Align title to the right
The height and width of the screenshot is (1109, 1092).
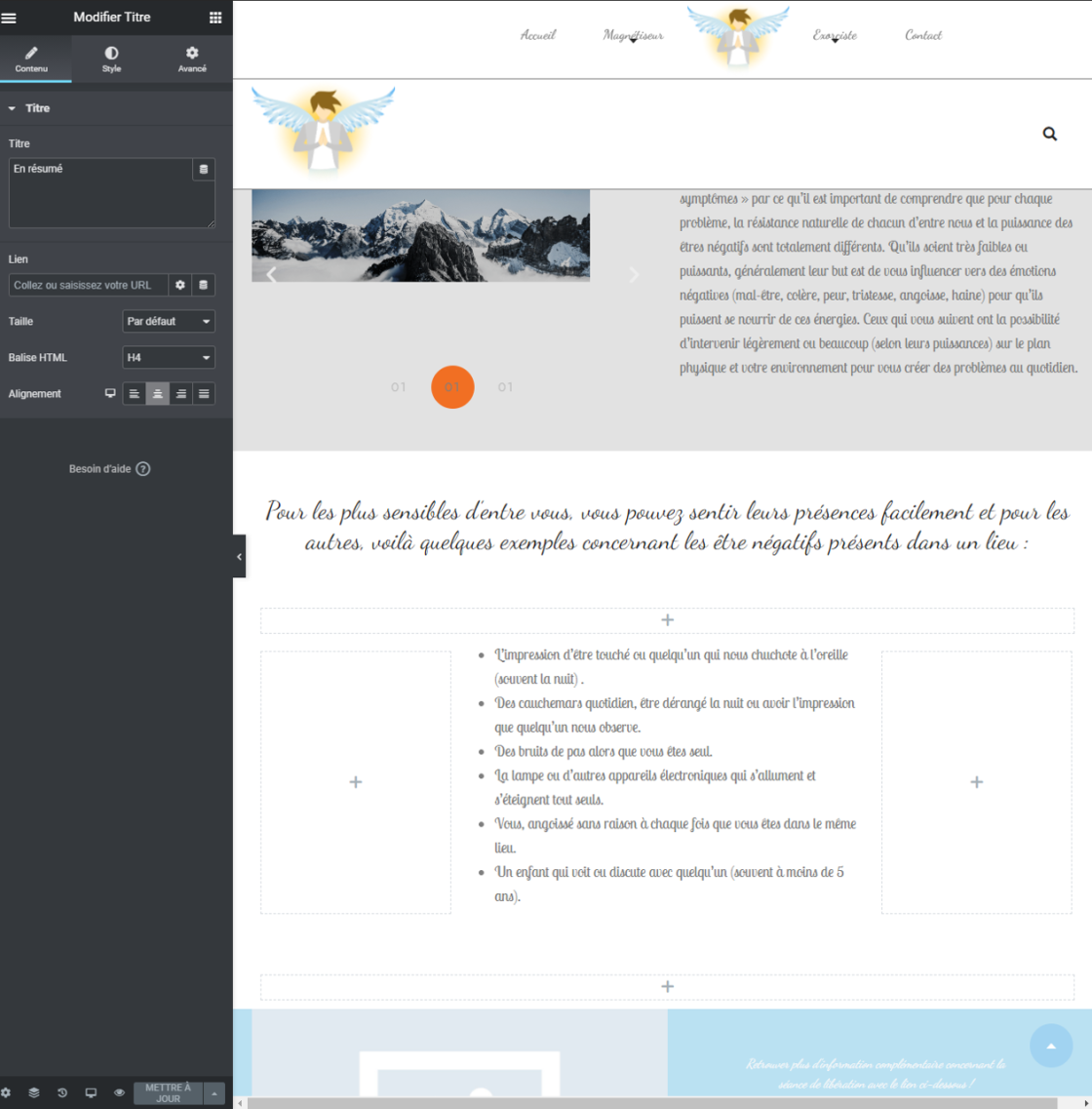181,394
